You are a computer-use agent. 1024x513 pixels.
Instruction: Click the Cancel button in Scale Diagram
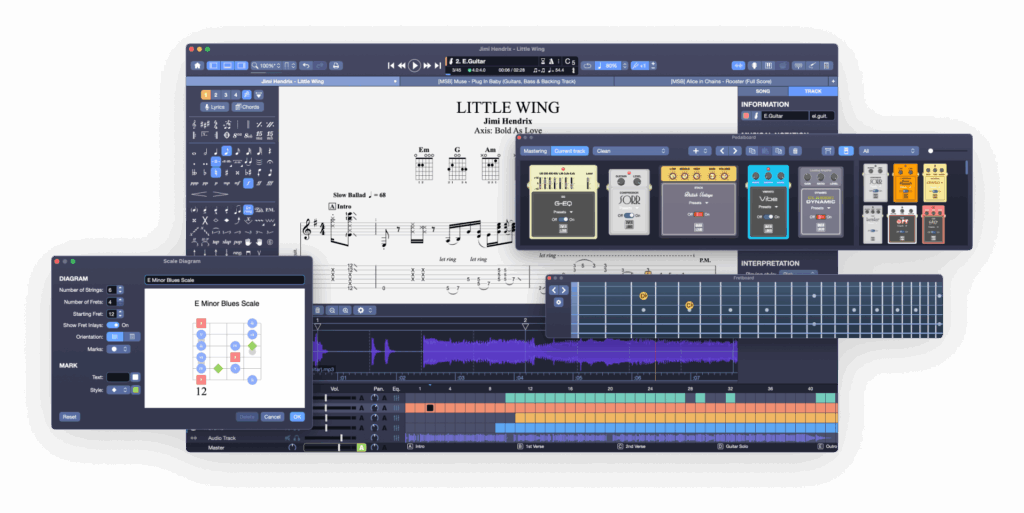click(x=272, y=416)
